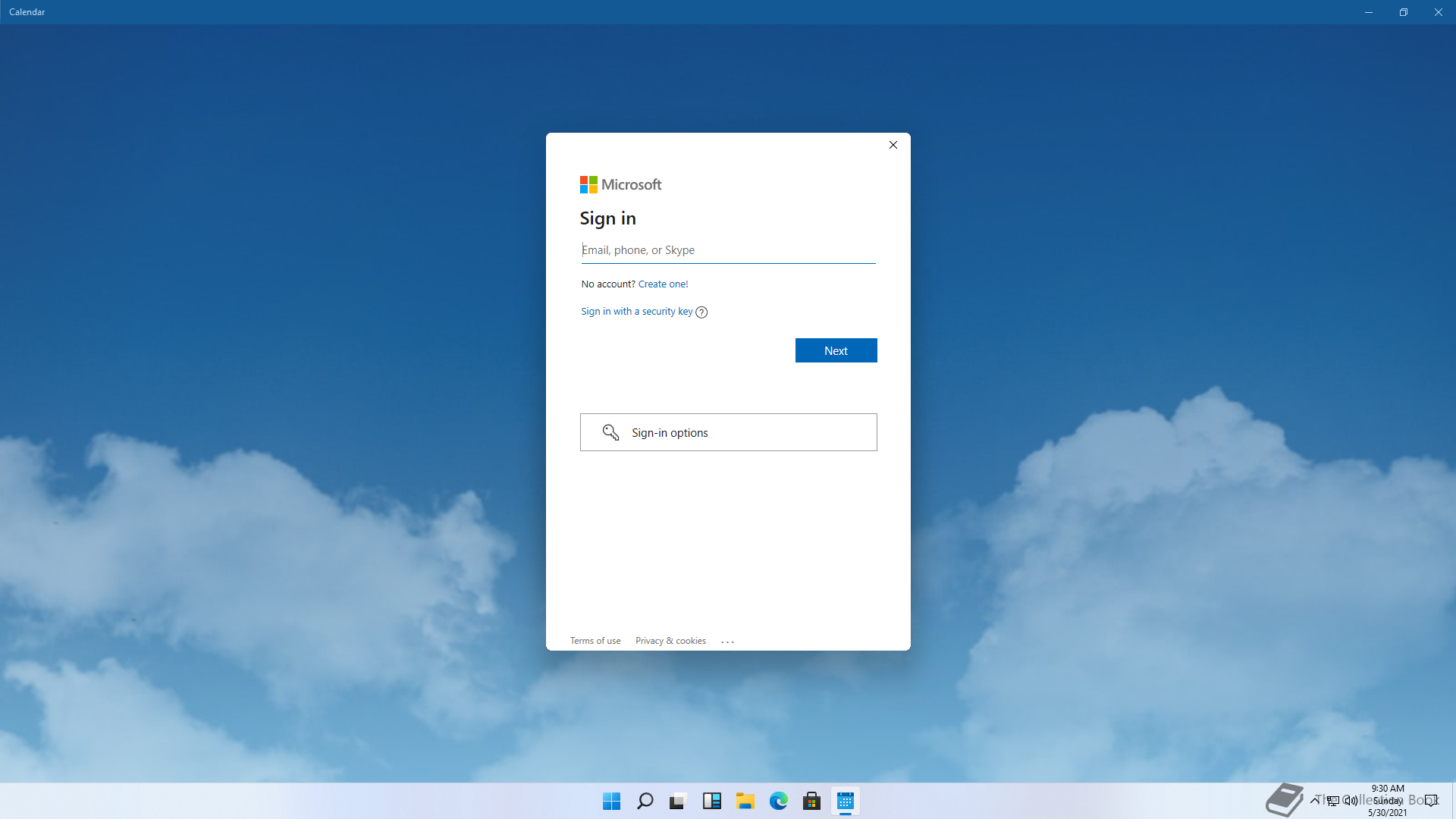This screenshot has height=819, width=1456.
Task: Open Sign in with a security key
Action: (x=637, y=312)
